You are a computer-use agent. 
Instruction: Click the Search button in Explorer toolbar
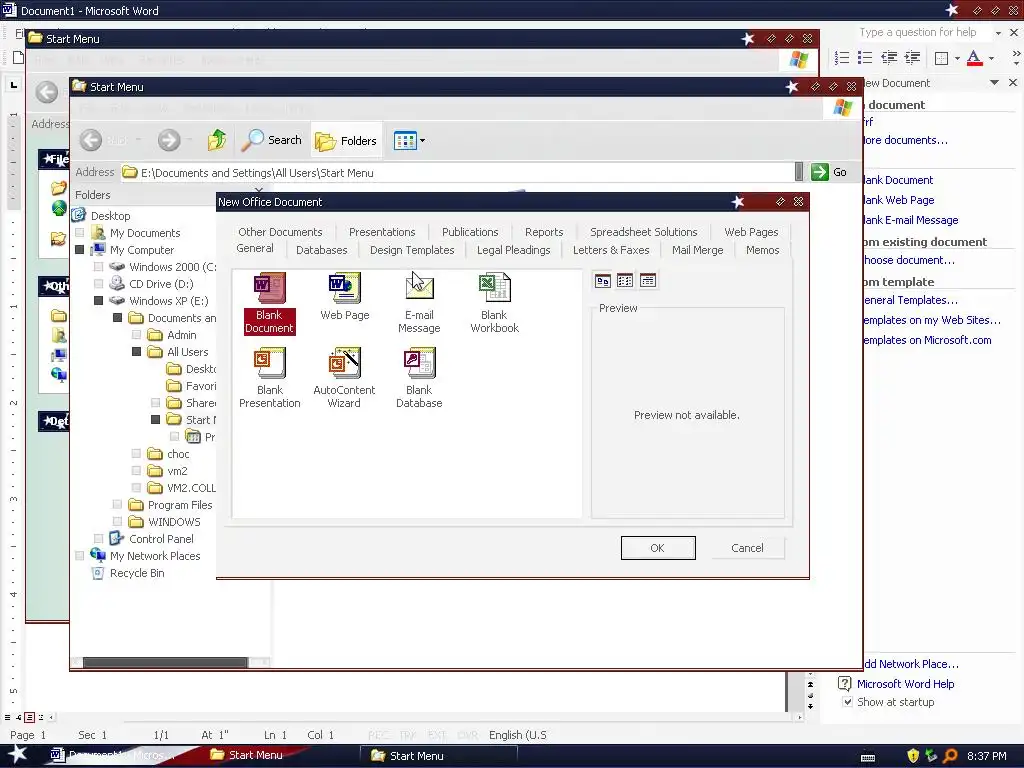272,140
